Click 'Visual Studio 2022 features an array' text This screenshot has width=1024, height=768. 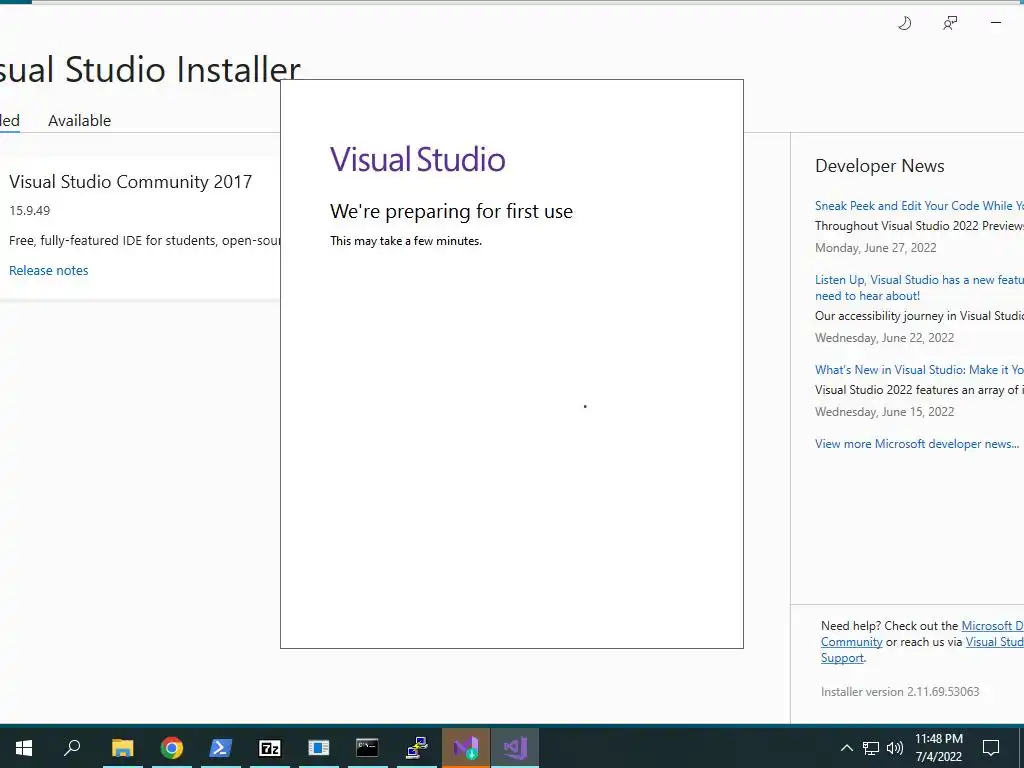click(920, 390)
